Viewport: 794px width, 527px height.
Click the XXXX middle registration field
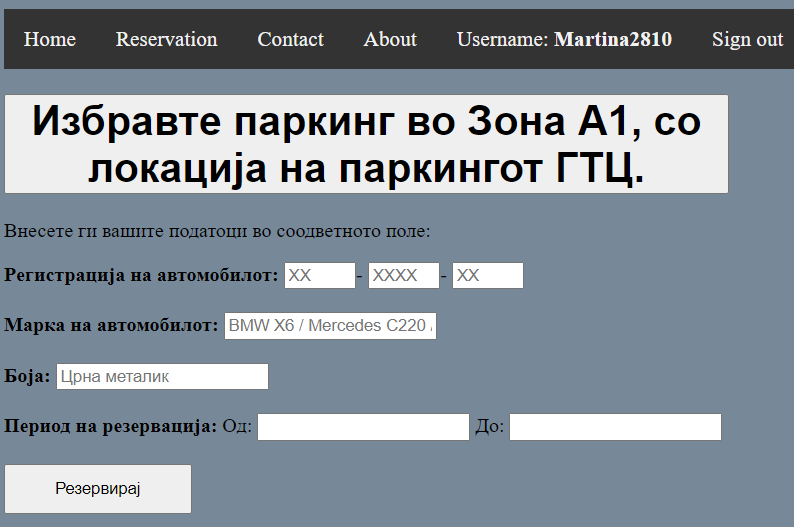(404, 275)
